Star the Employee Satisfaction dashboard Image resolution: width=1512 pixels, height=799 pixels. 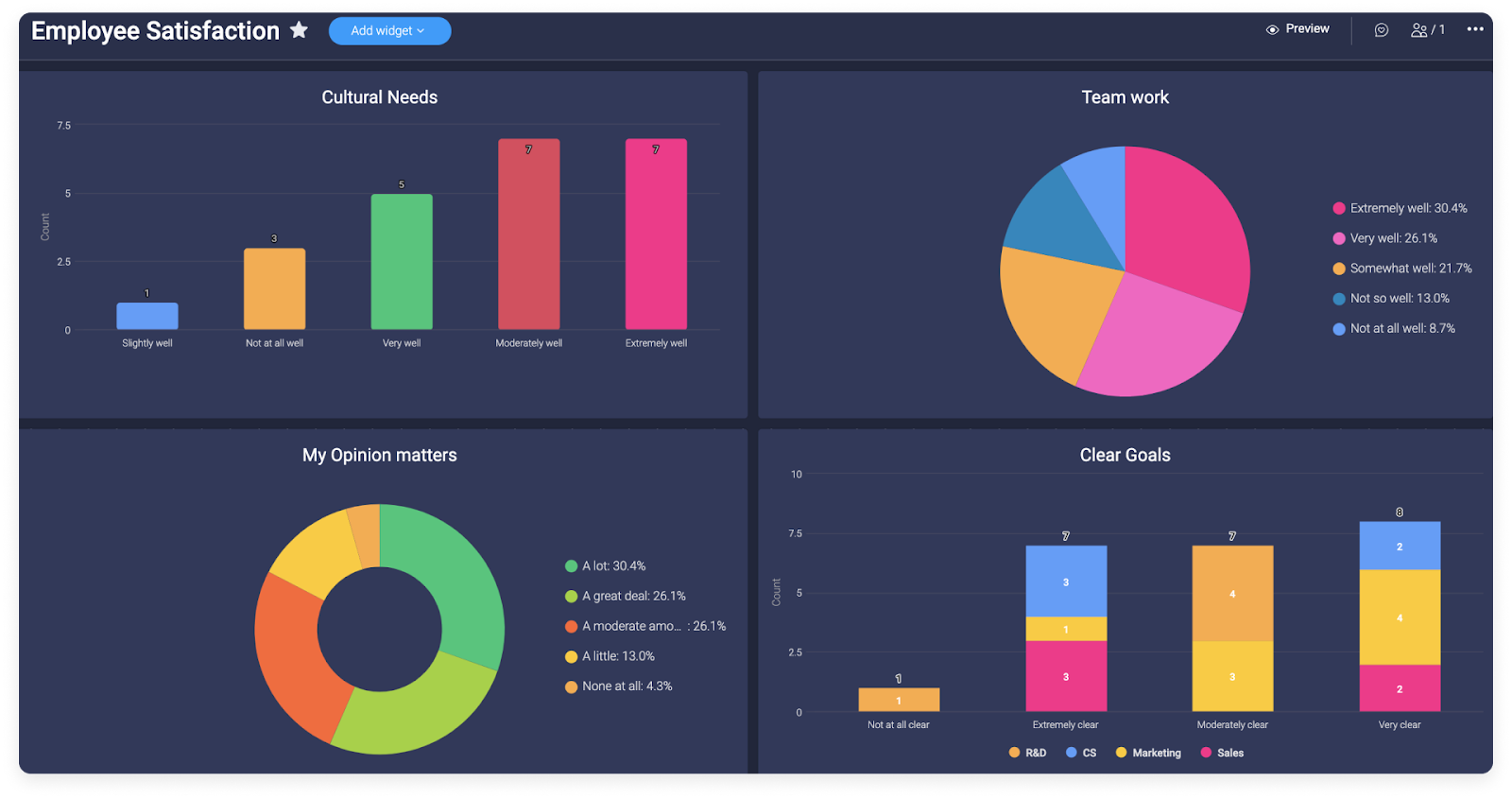pyautogui.click(x=299, y=30)
